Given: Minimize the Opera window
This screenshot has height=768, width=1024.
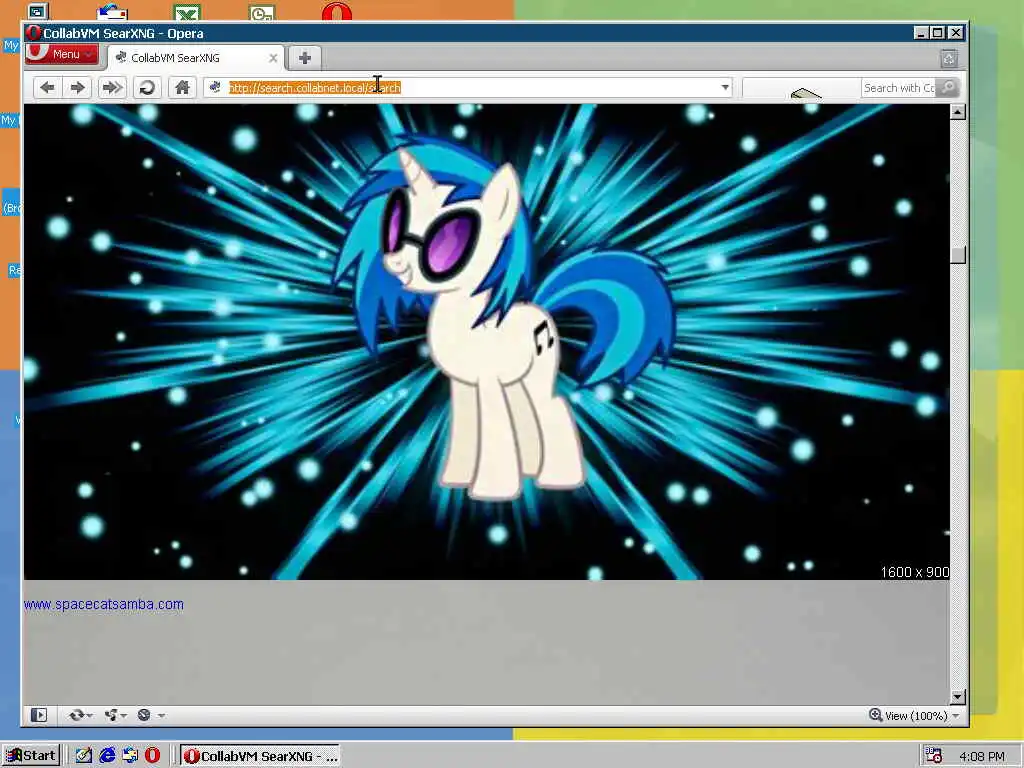Looking at the screenshot, I should (921, 33).
